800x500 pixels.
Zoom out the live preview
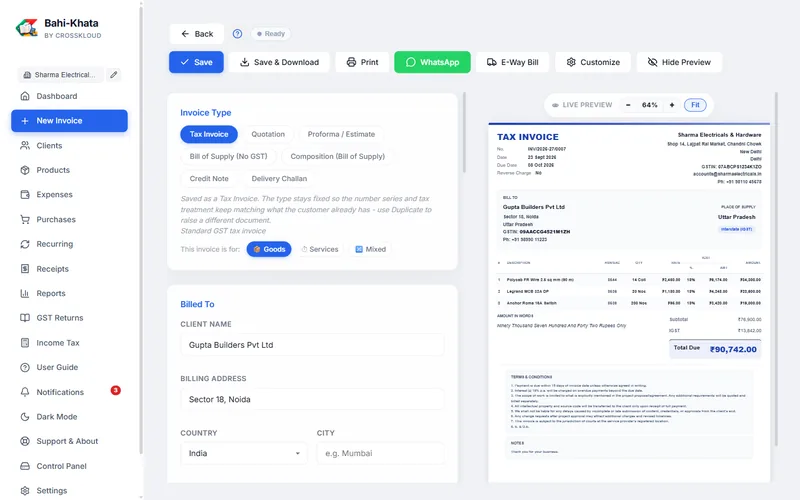(x=628, y=105)
